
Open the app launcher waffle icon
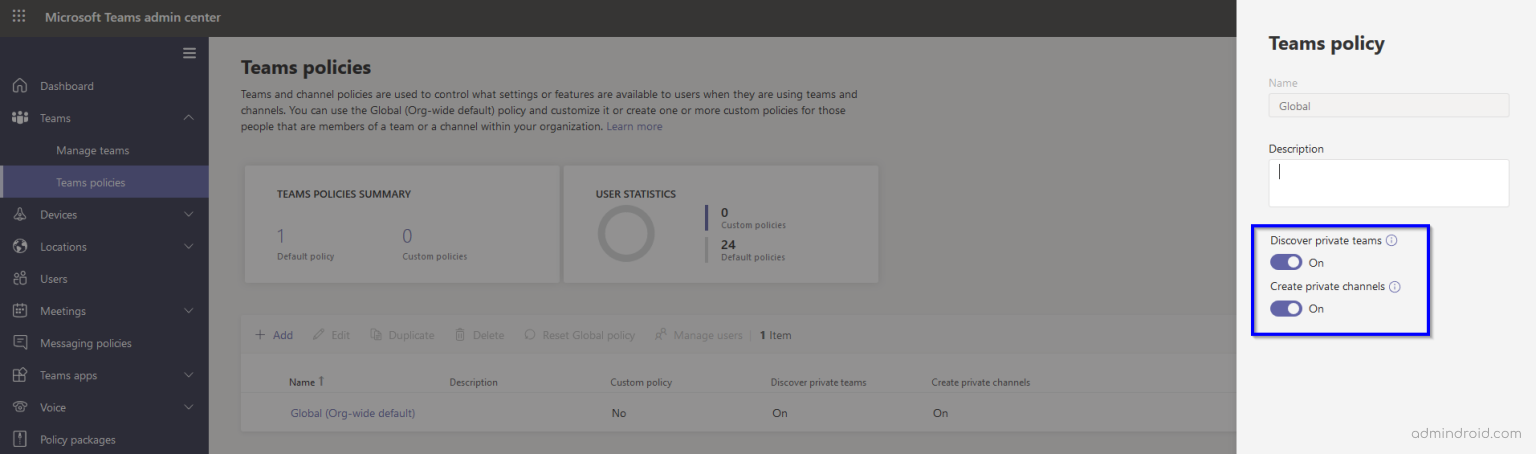point(19,17)
